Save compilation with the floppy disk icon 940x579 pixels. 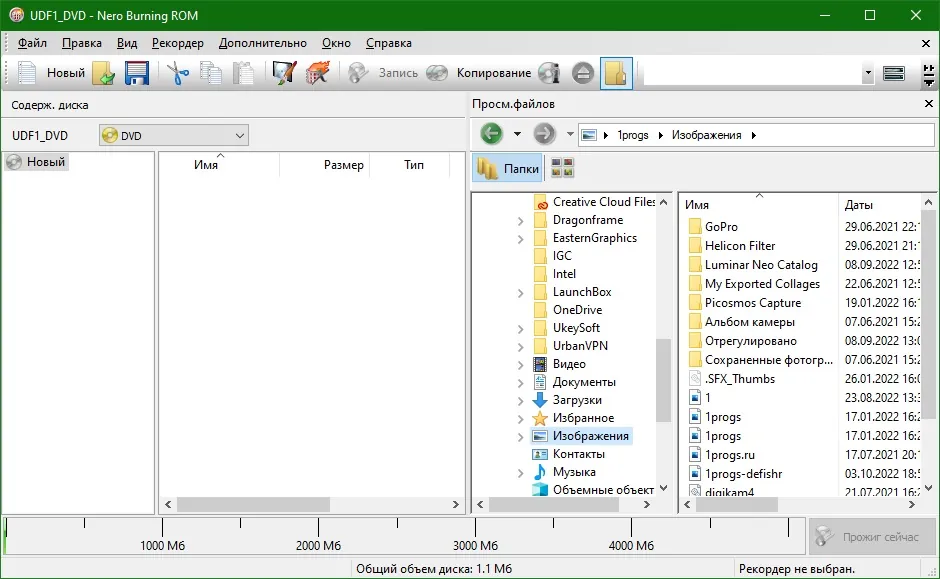tap(137, 73)
